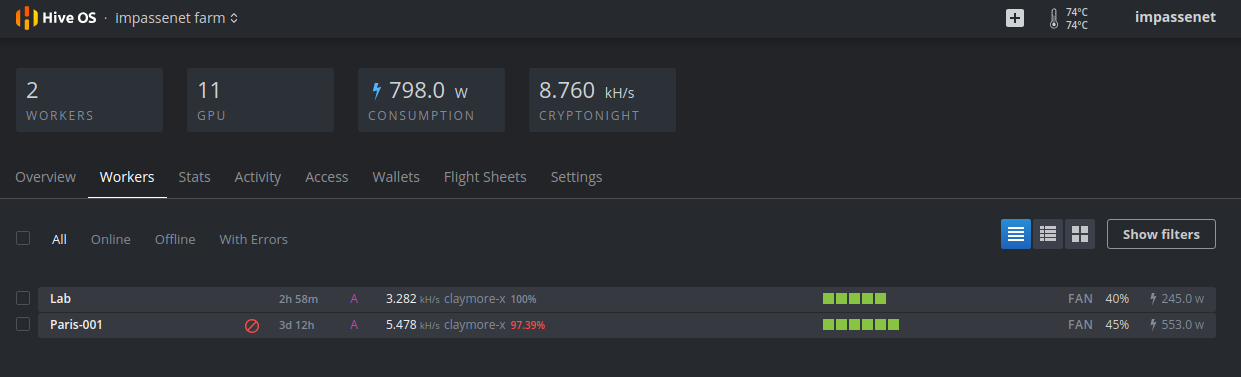Filter workers by With Errors

(254, 239)
